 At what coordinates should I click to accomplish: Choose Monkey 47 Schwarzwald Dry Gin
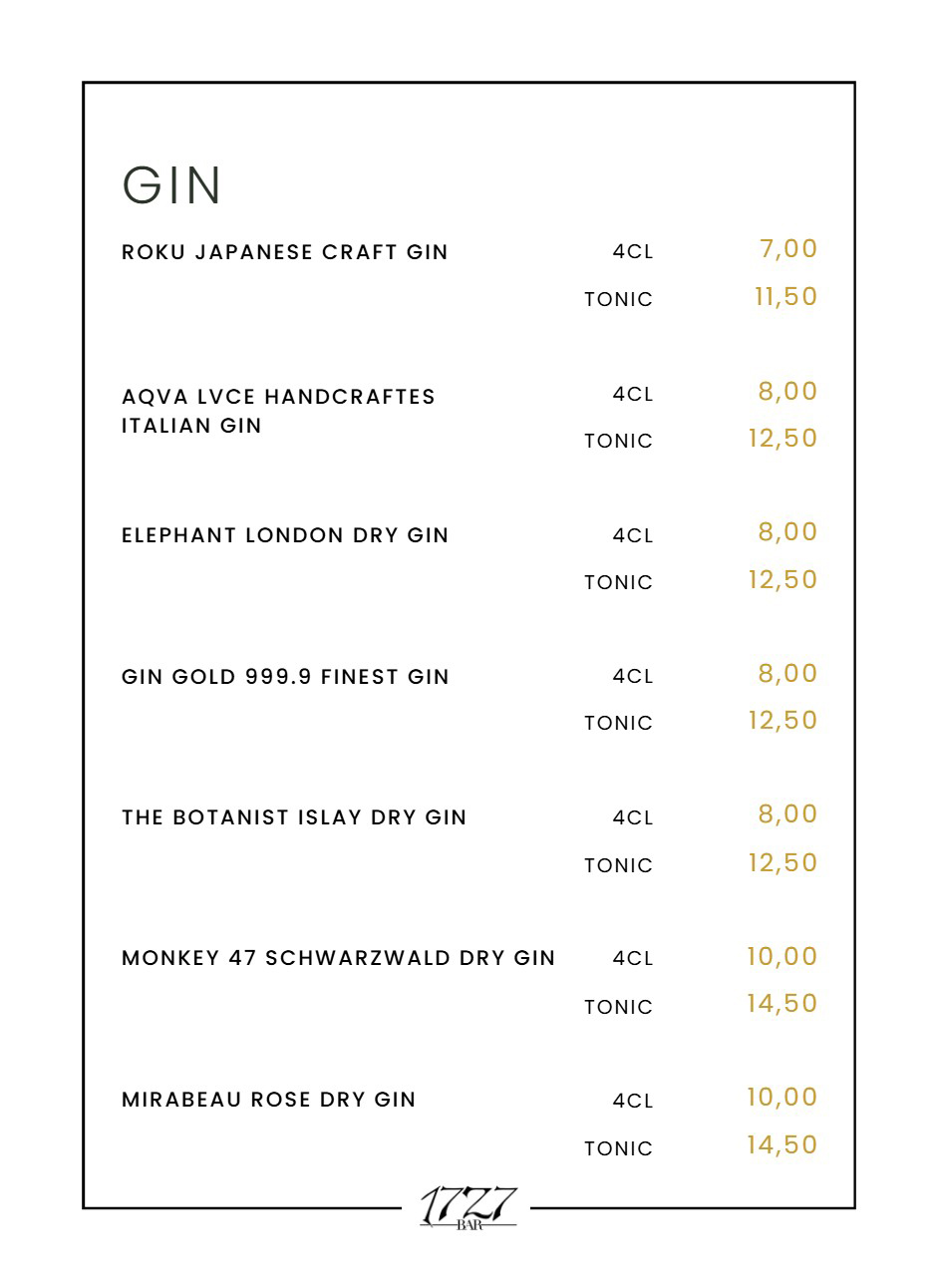click(x=338, y=958)
